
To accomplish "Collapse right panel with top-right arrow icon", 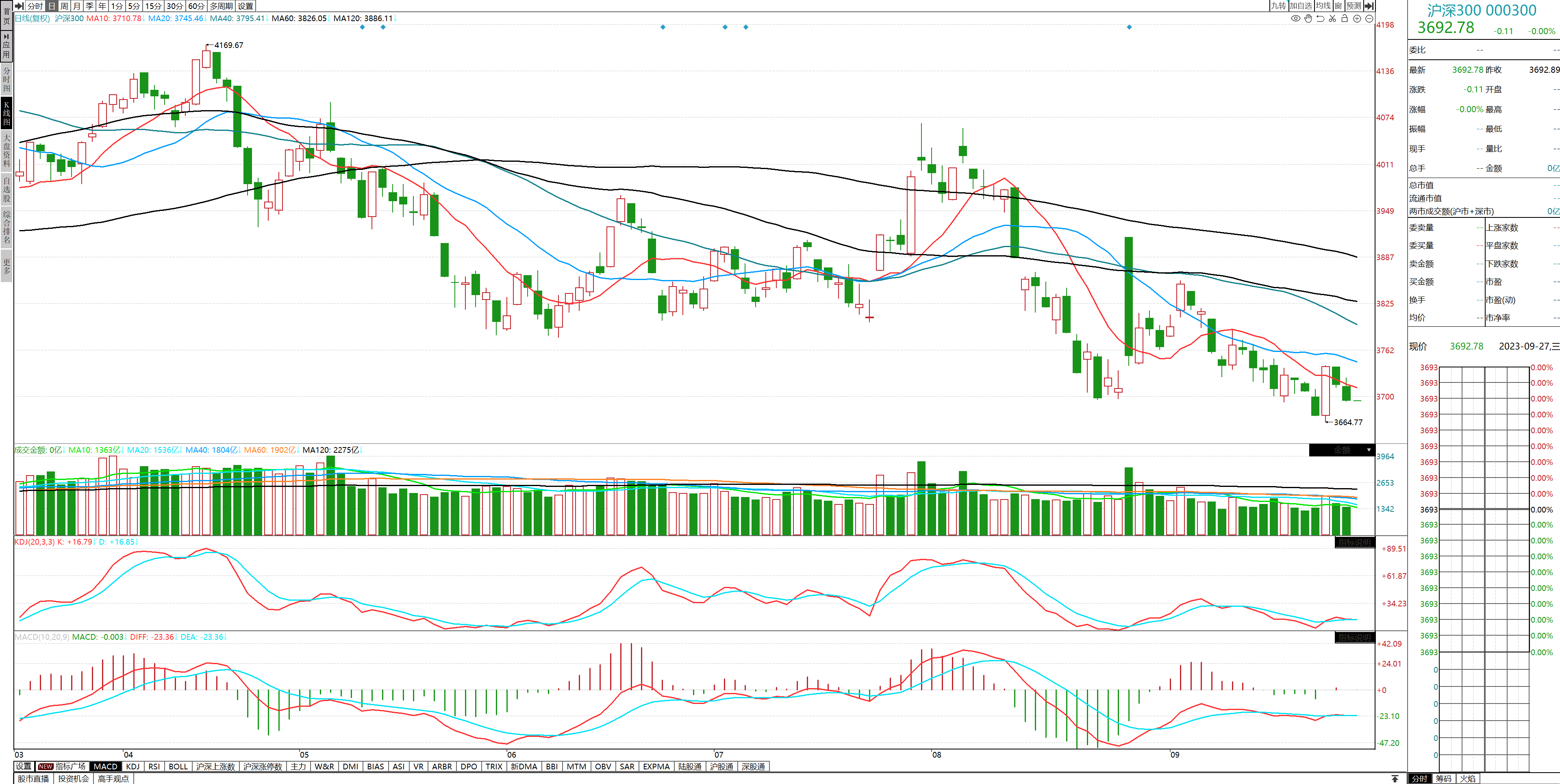I will 1369,6.
